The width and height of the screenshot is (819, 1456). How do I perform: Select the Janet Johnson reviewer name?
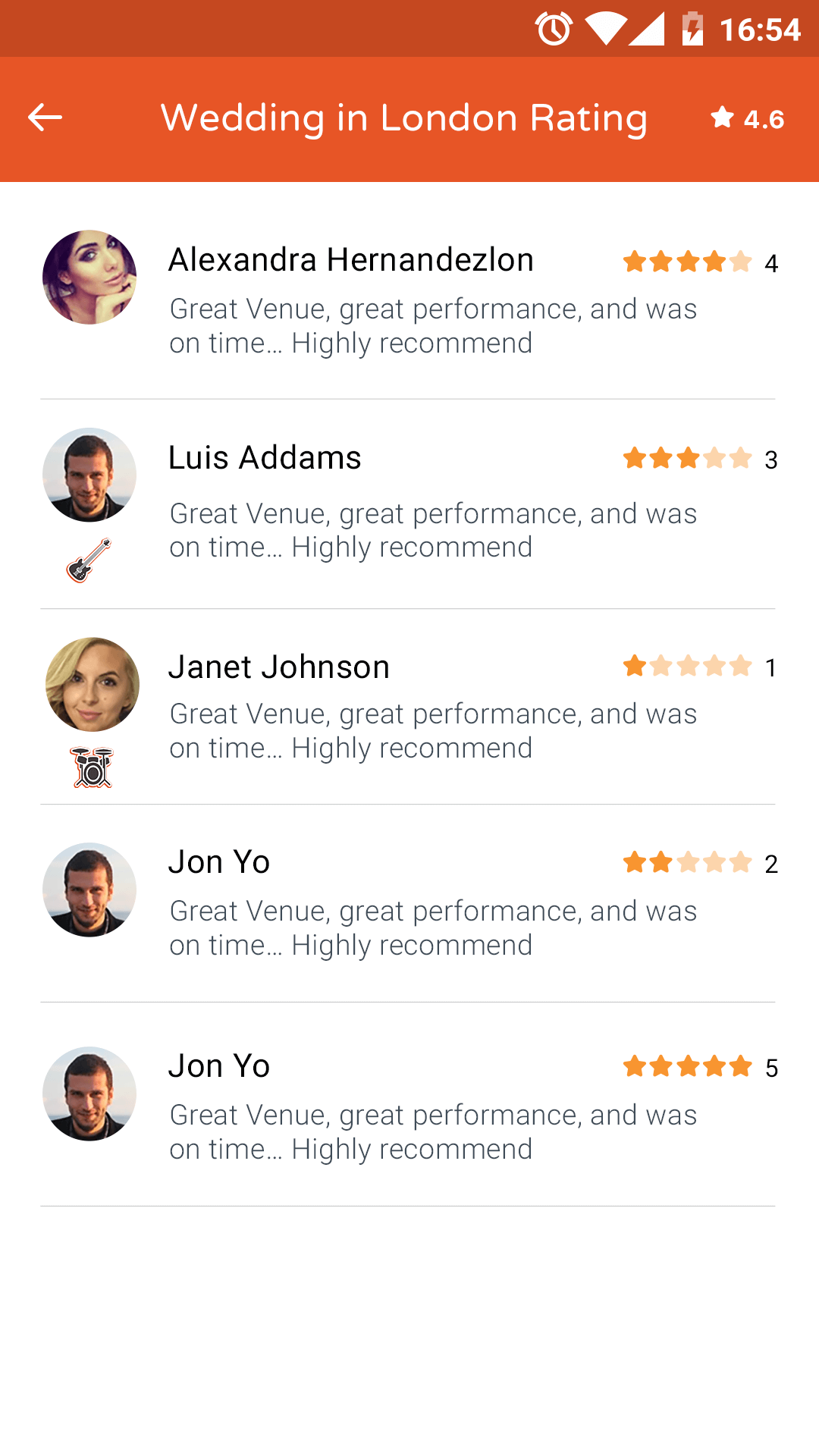pos(279,667)
